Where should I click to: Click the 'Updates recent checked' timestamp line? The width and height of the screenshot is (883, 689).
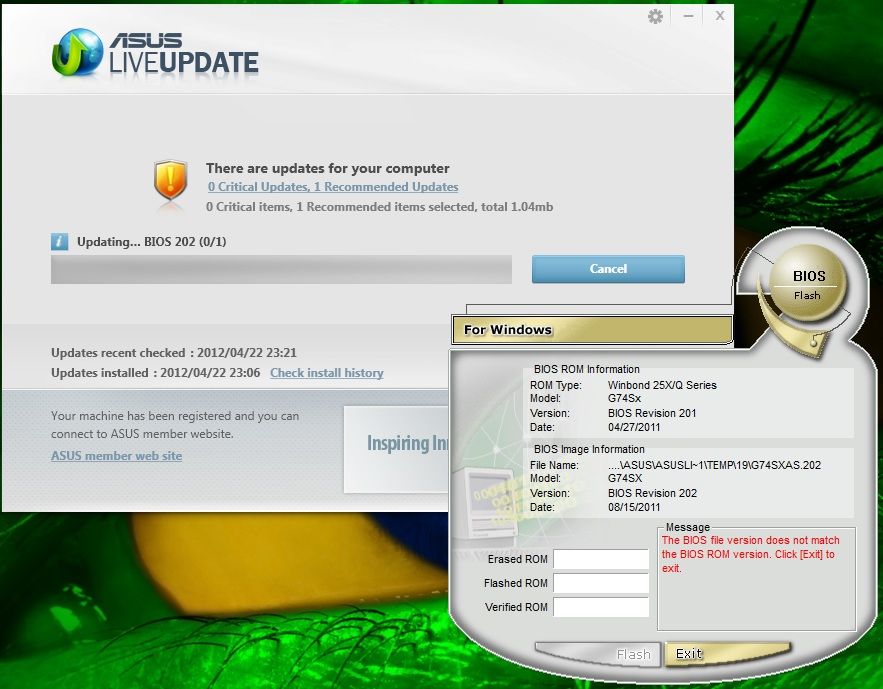(174, 353)
